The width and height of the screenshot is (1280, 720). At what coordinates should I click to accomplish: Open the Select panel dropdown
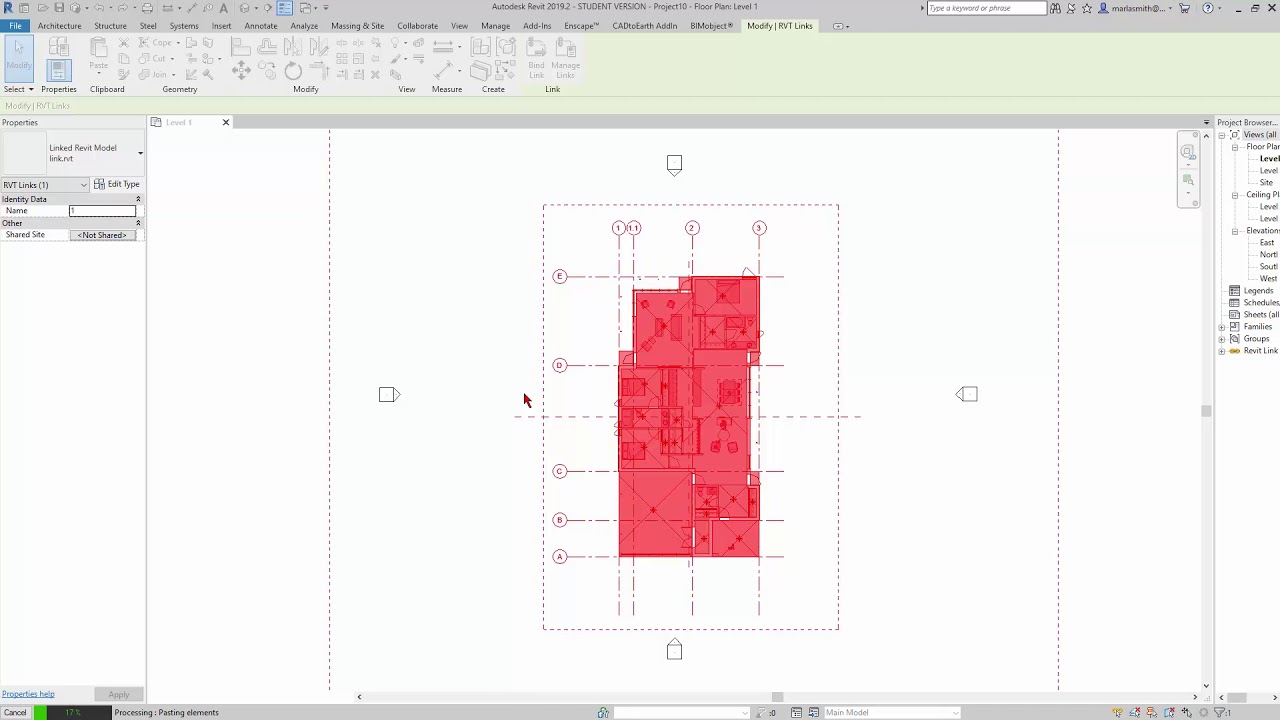(18, 89)
